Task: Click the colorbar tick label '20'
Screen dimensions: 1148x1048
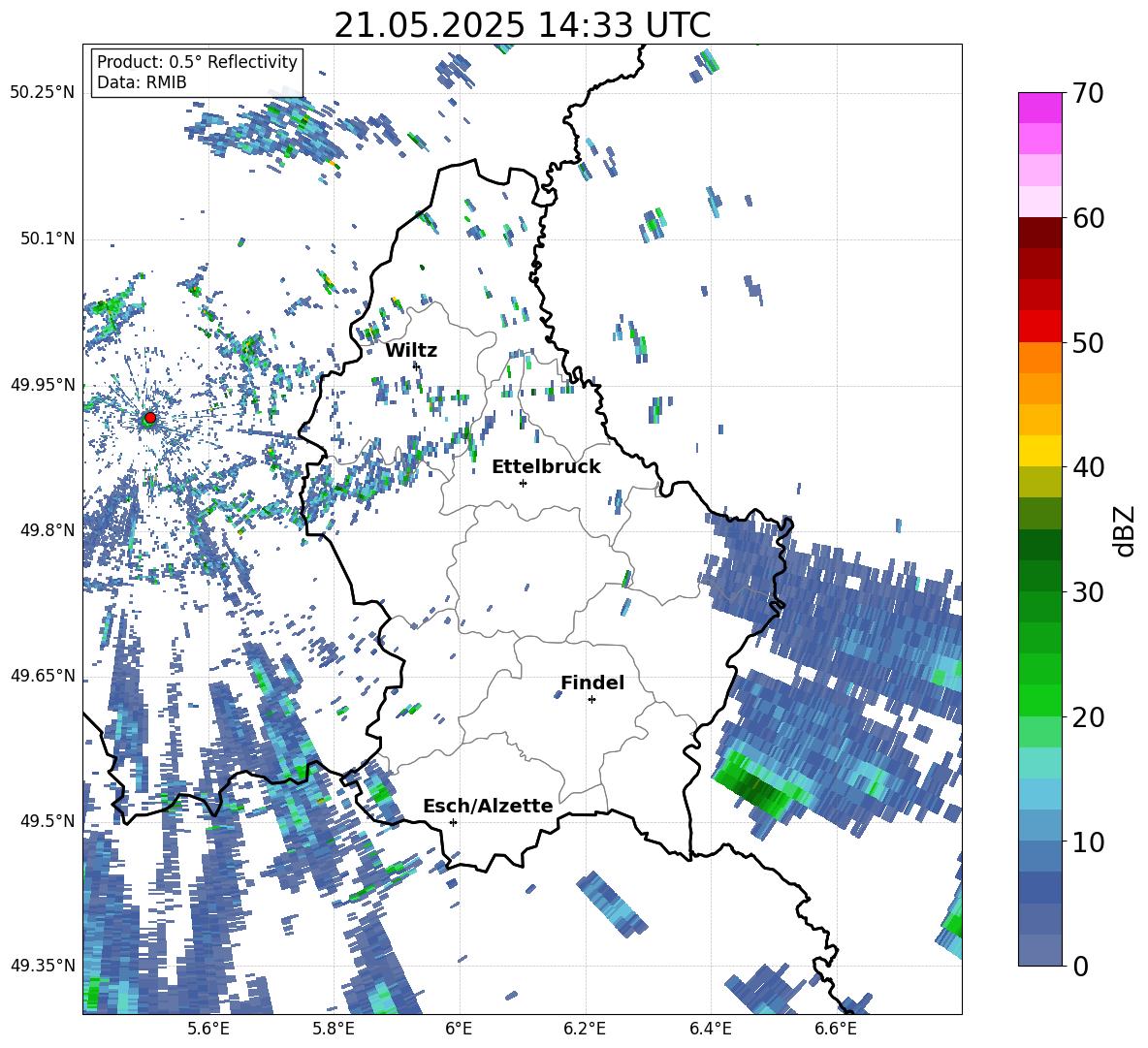Action: (1087, 717)
